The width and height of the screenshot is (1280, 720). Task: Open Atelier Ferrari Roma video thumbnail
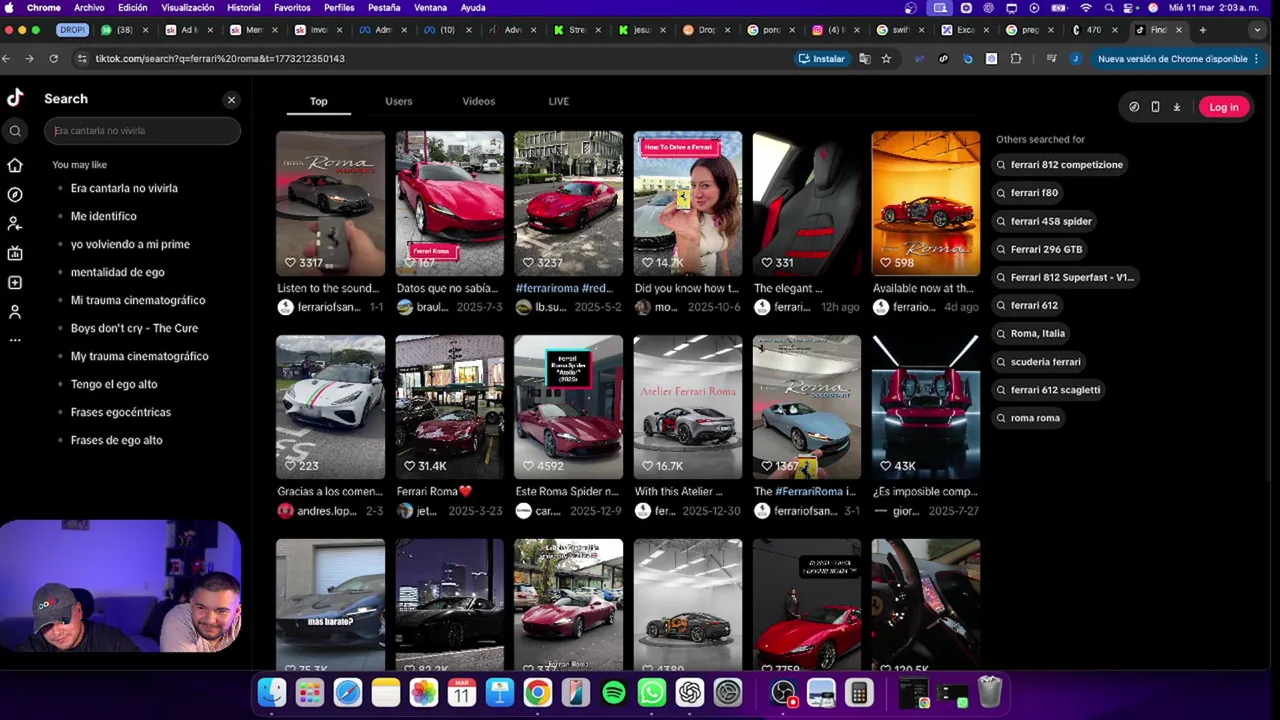(687, 407)
